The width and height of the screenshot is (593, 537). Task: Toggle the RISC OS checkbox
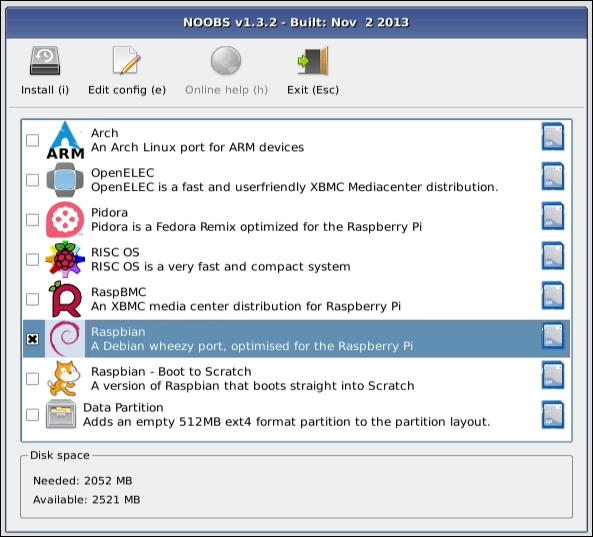pos(33,259)
